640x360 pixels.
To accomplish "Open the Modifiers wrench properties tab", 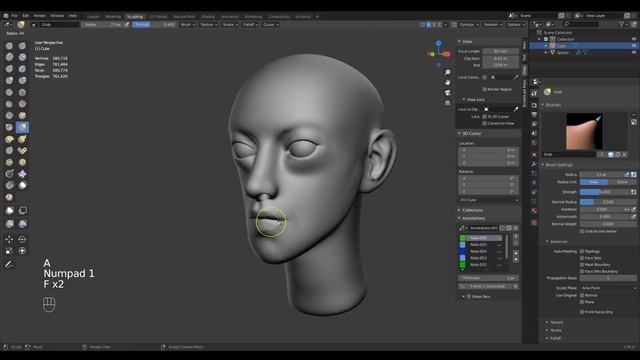I will coord(534,164).
